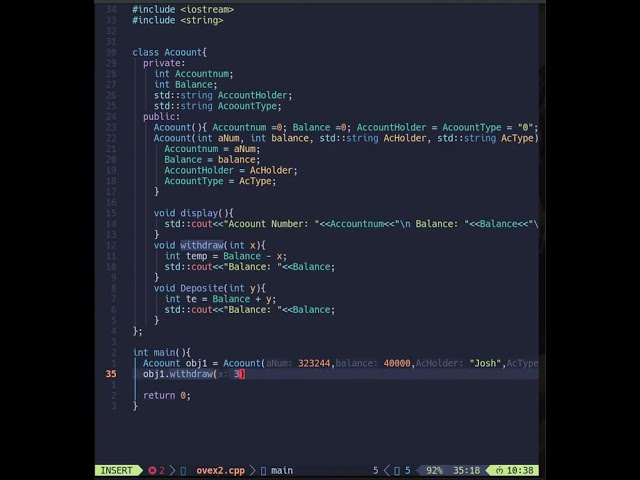Click the INSERT mode indicator
Viewport: 640px width, 480px height.
point(116,470)
